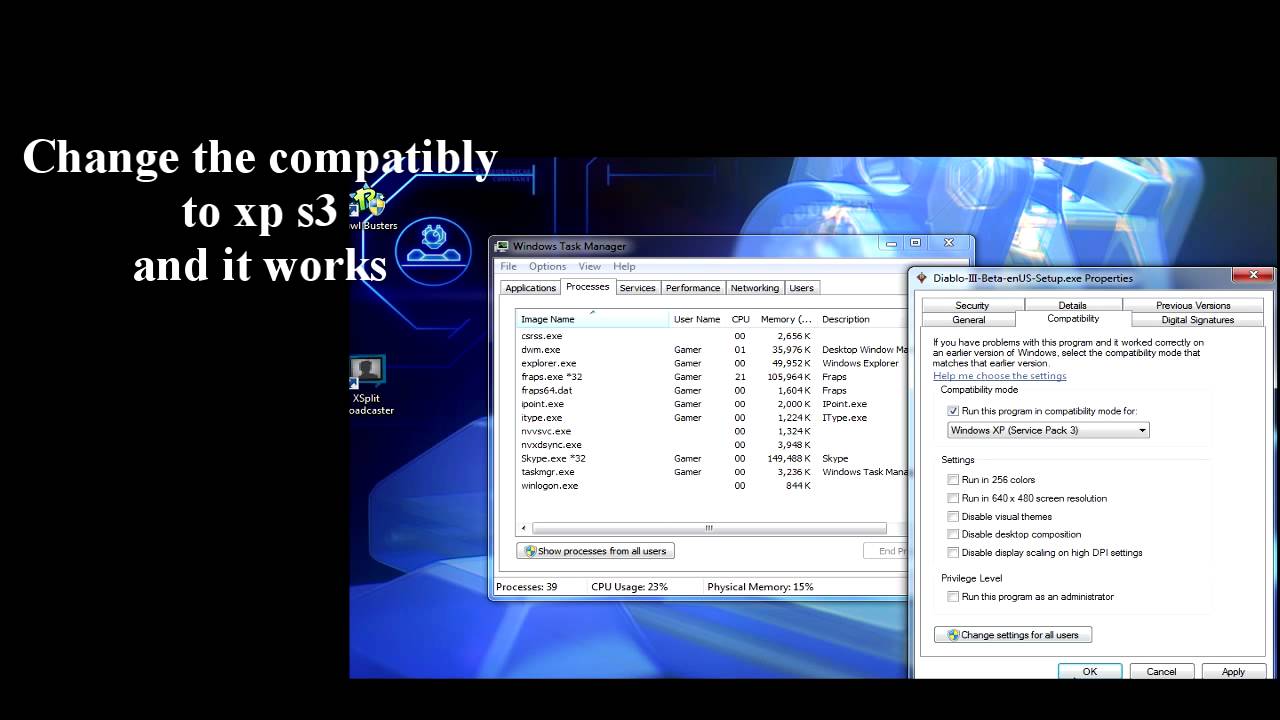Screen dimensions: 1280x720
Task: Click the Diablo-III setup Properties title icon
Action: pyautogui.click(x=922, y=278)
